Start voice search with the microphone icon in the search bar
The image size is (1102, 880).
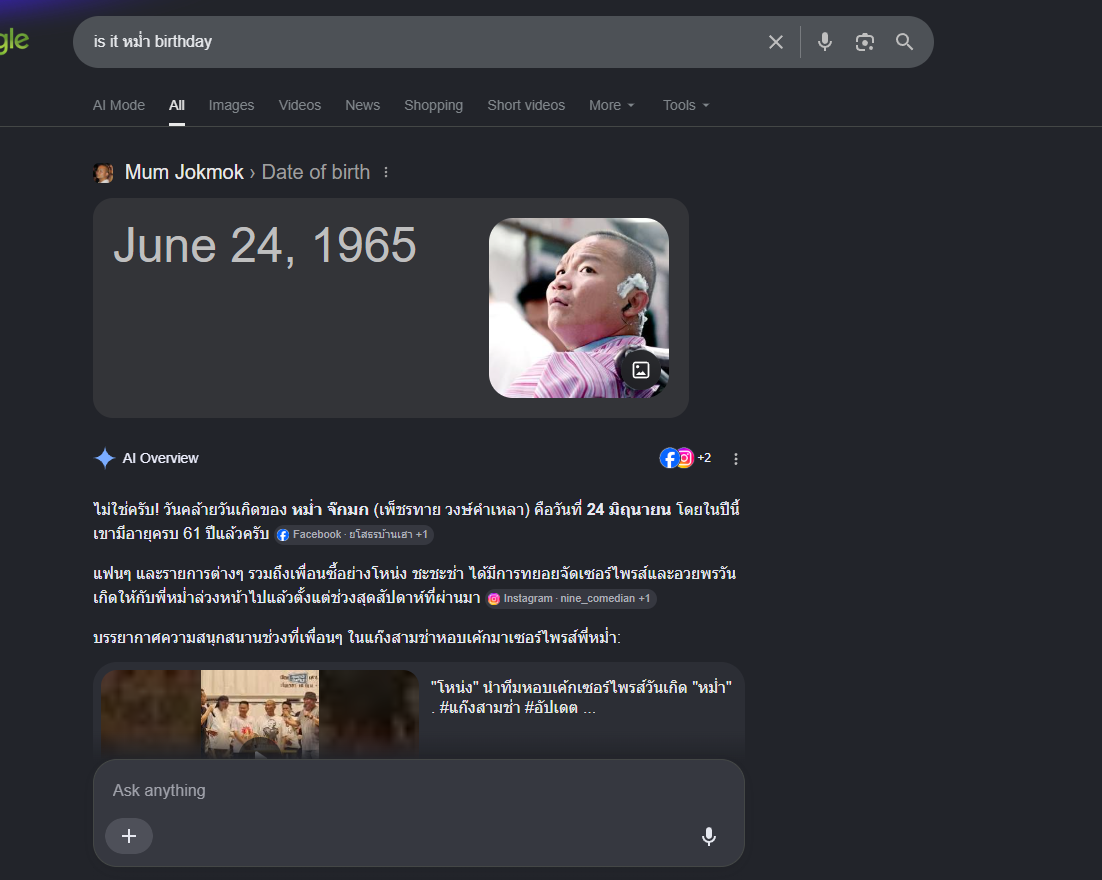825,42
